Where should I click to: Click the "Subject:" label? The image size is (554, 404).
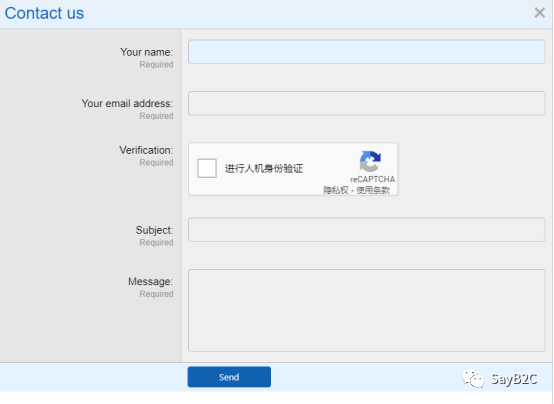point(154,230)
